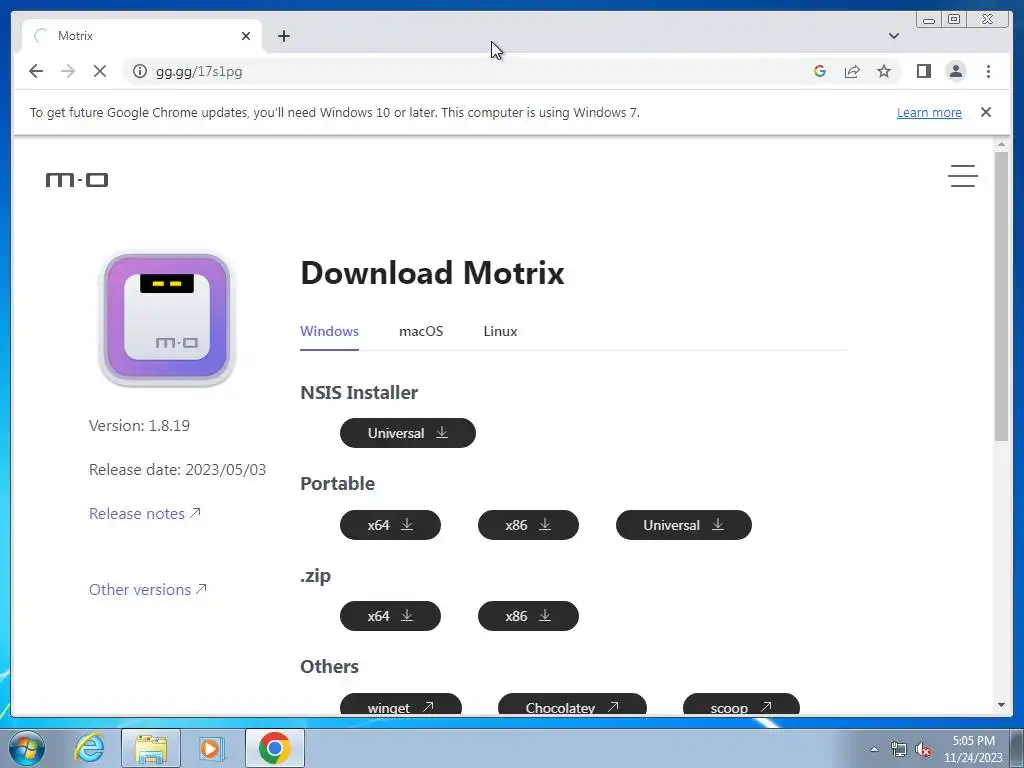1024x768 pixels.
Task: Download Portable x86 build
Action: pyautogui.click(x=528, y=525)
